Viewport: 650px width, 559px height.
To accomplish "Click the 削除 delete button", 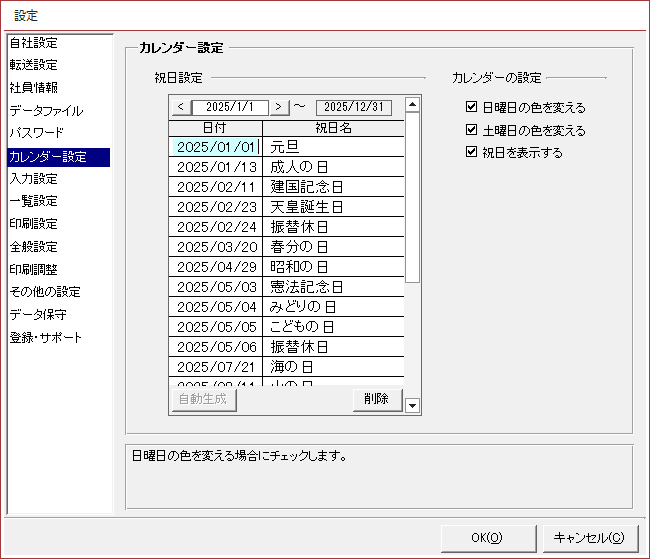I will [376, 399].
